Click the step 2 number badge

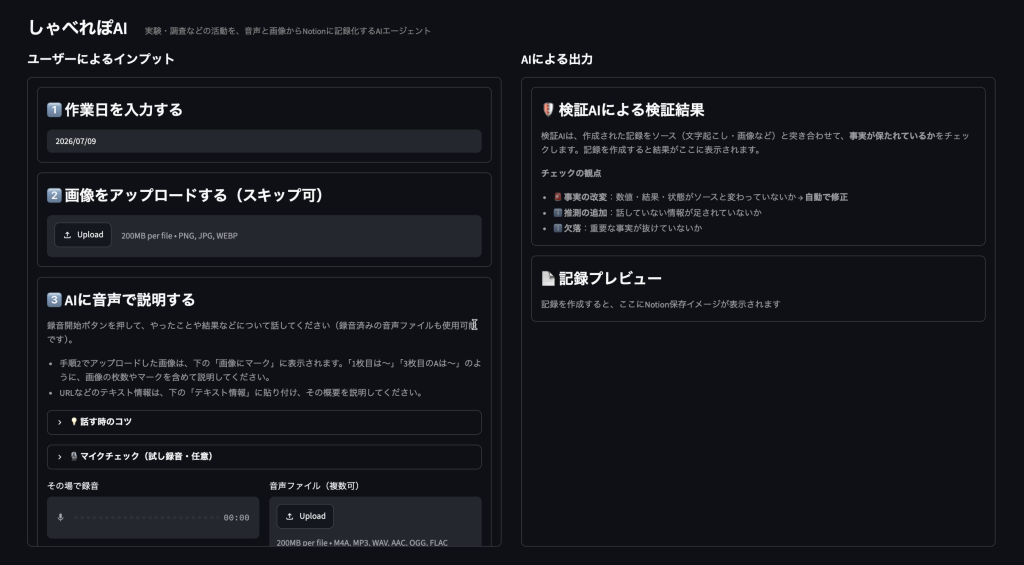54,195
